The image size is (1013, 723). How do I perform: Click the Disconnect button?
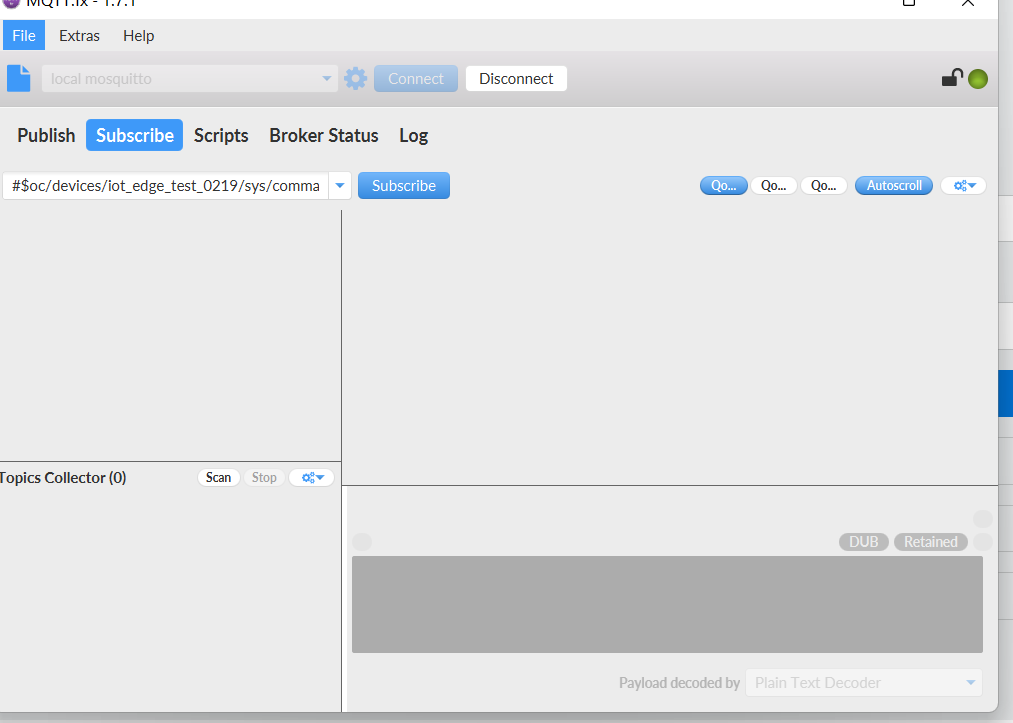(x=516, y=78)
